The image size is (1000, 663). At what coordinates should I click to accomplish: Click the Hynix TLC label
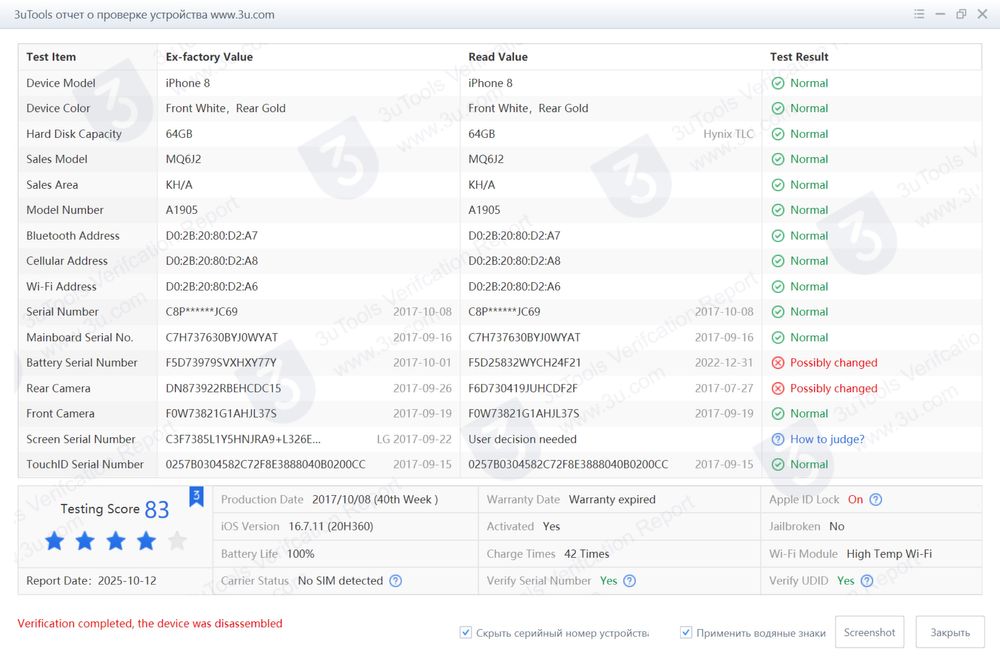728,134
